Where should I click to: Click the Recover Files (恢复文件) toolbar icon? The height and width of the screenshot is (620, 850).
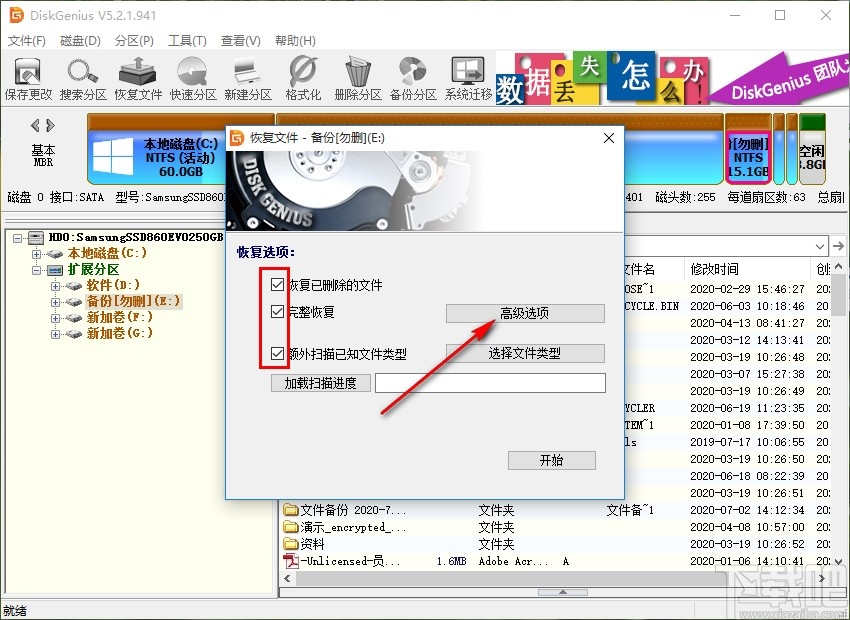point(138,79)
